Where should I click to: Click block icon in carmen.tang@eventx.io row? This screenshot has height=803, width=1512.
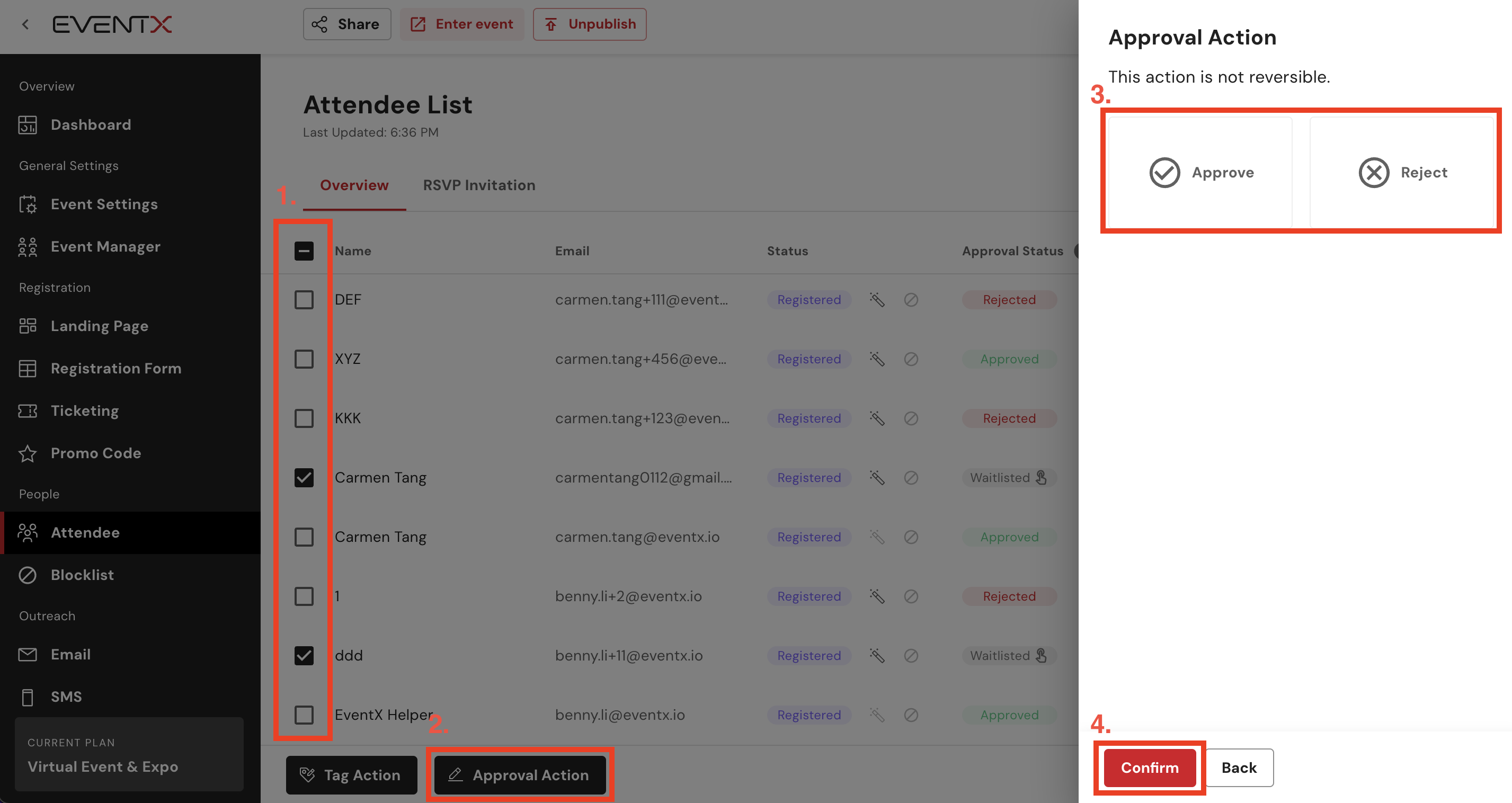coord(911,537)
